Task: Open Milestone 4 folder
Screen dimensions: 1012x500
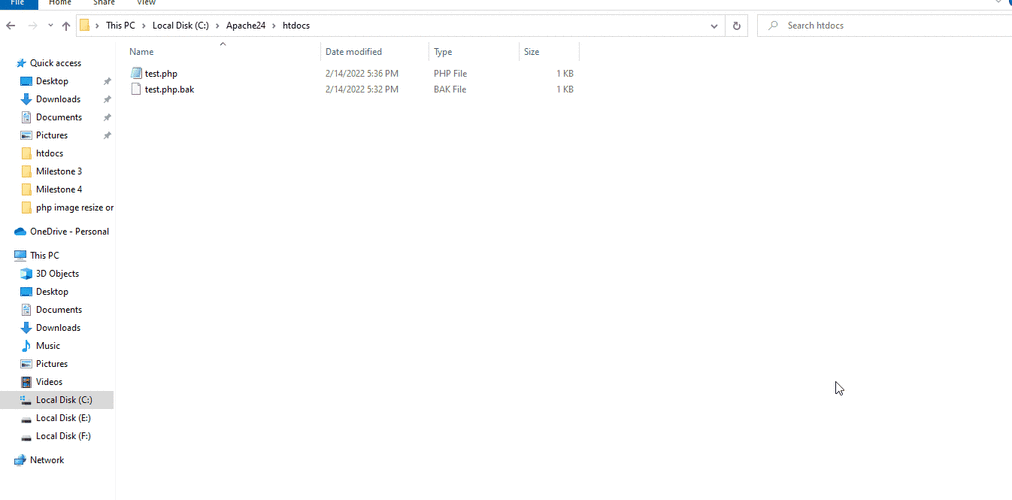Action: click(x=59, y=189)
